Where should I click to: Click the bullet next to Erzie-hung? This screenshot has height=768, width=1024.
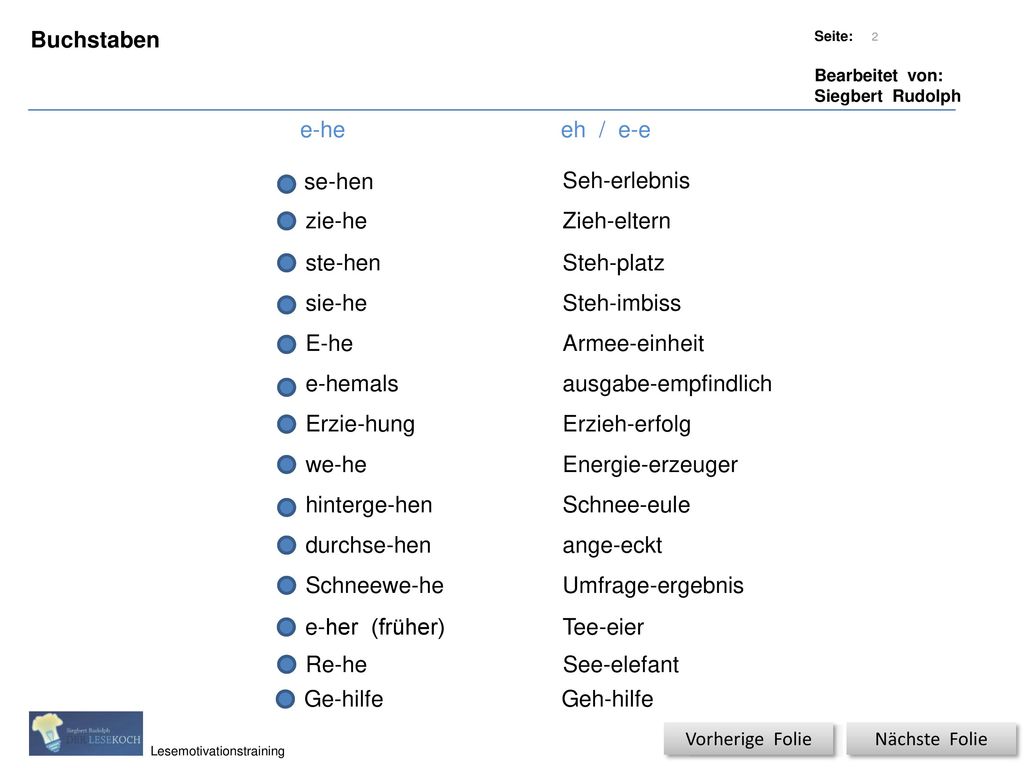pyautogui.click(x=286, y=424)
